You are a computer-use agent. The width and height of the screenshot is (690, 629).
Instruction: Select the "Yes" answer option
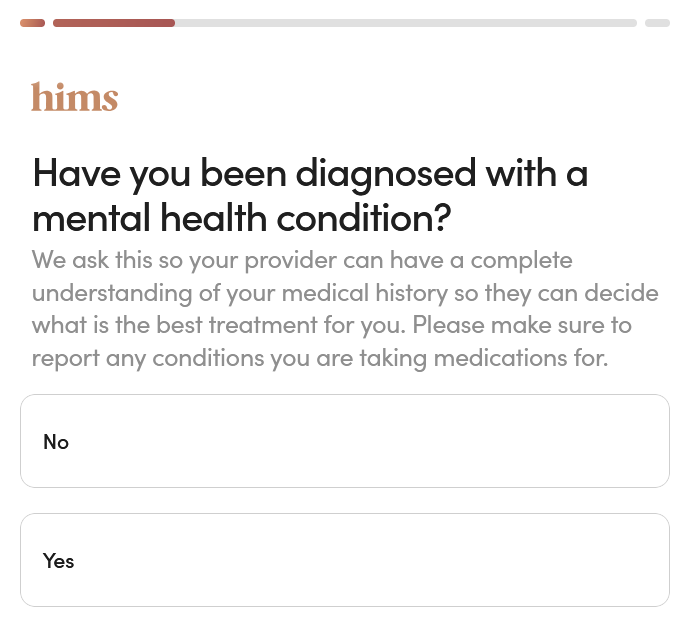pyautogui.click(x=344, y=560)
